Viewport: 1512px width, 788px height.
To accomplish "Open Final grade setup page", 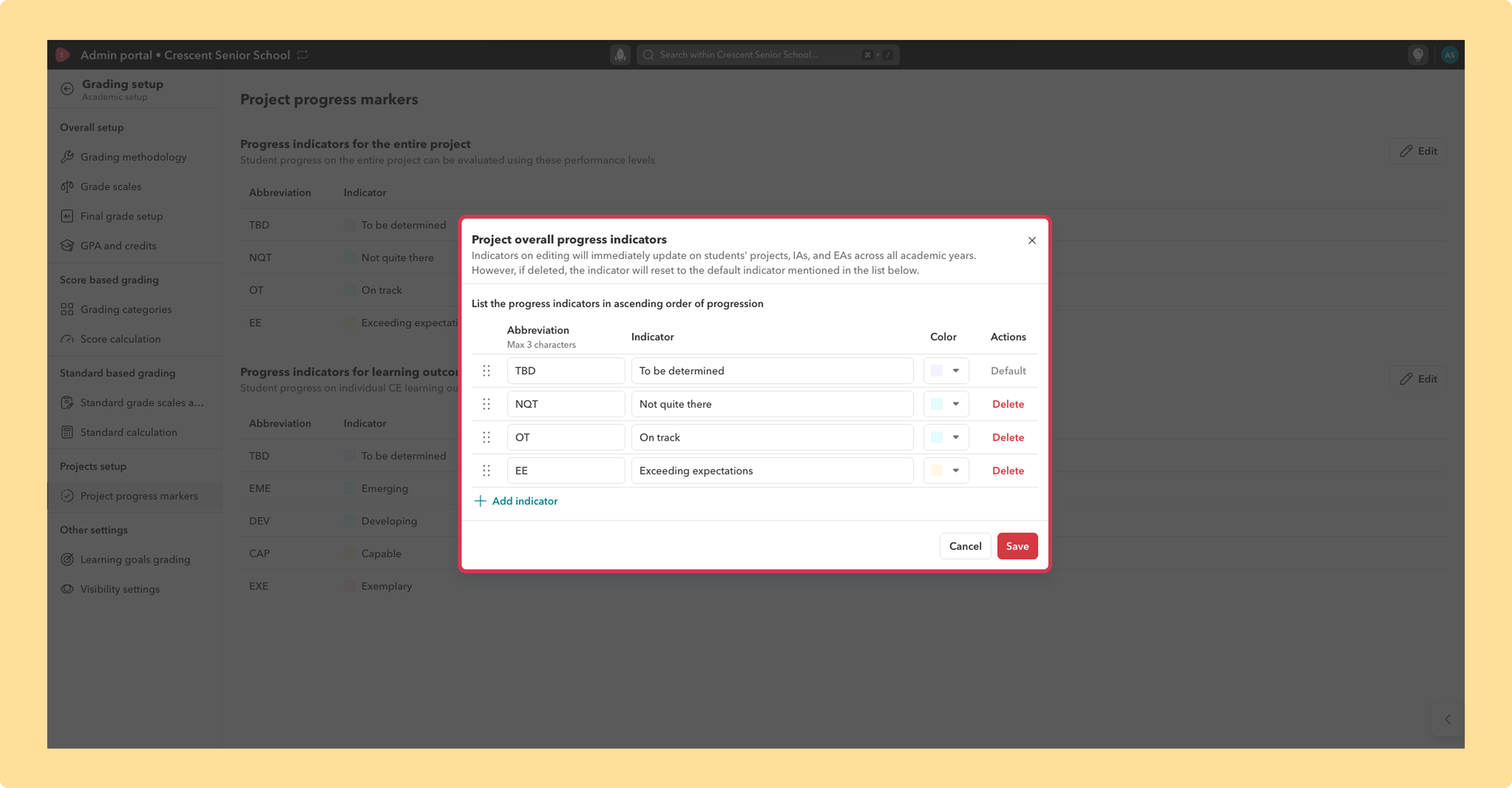I will click(x=134, y=216).
